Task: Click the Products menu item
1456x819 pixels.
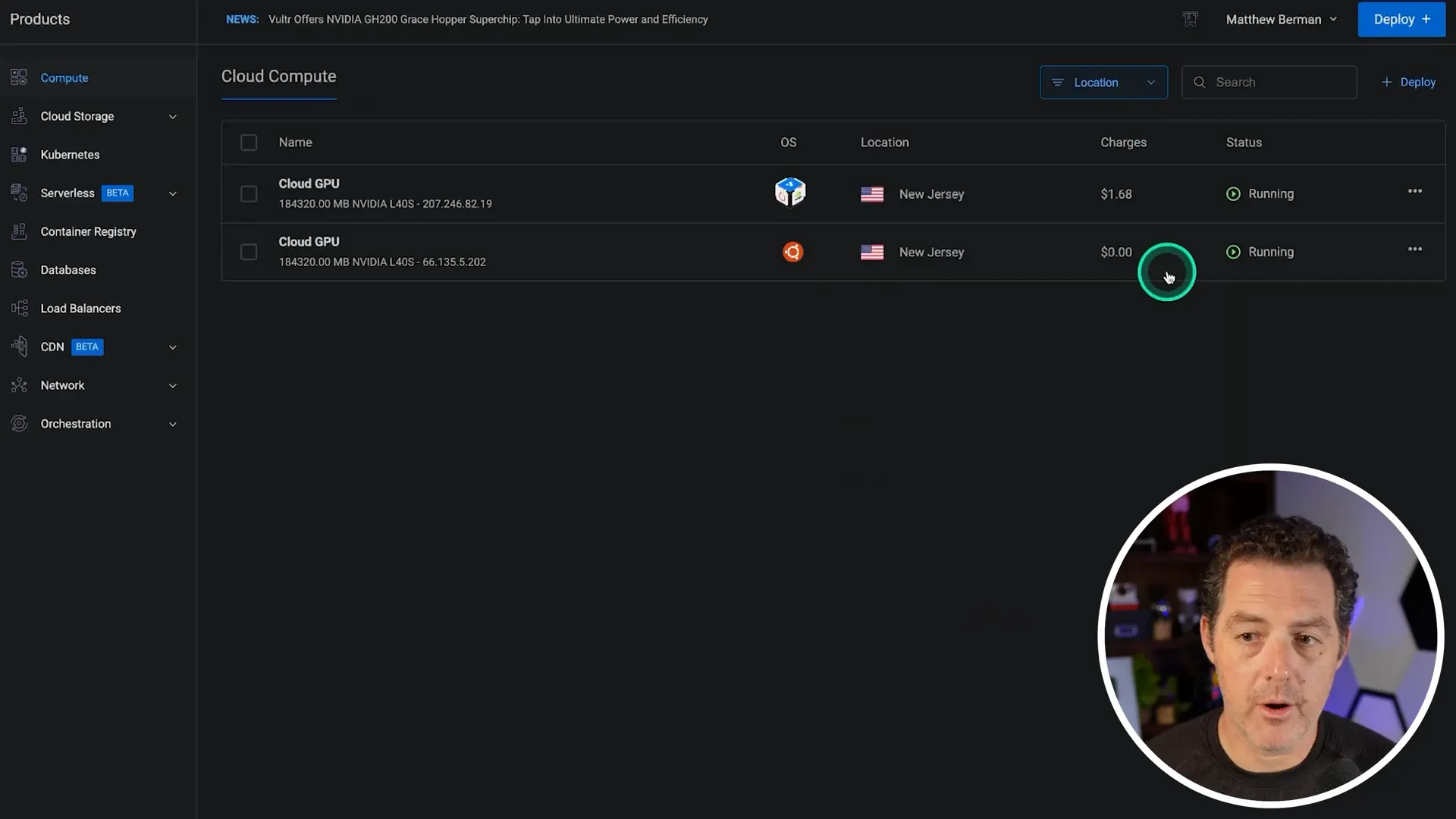Action: (x=40, y=20)
